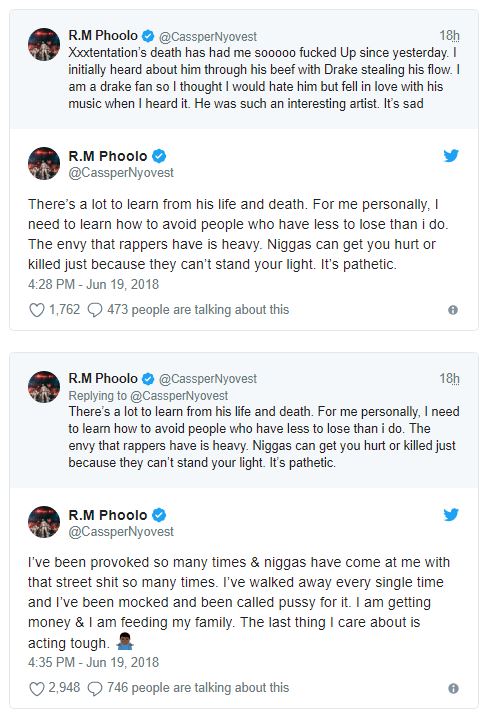502x722 pixels.
Task: Open the avatar of the top quoted tweet
Action: [x=44, y=44]
